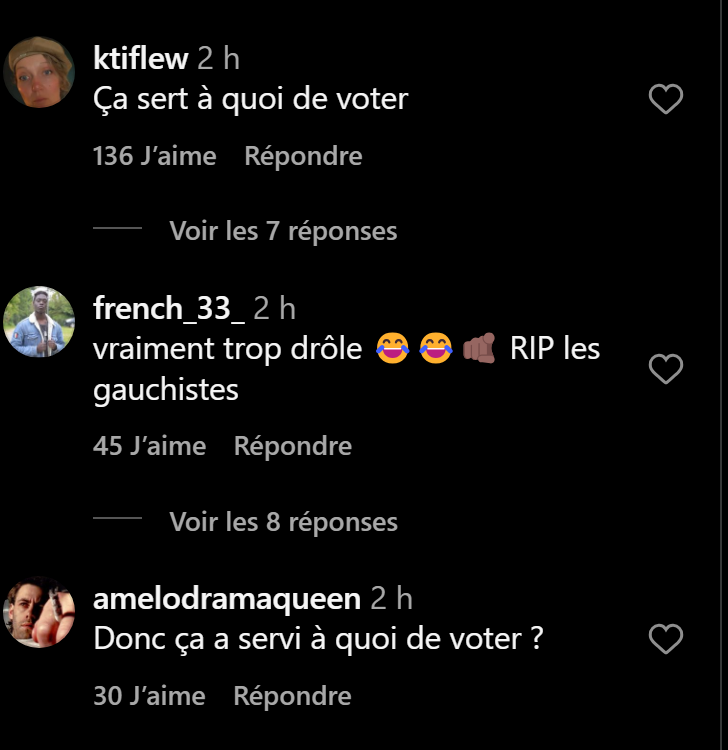View the 136 J'aime likes list
The image size is (728, 750).
pos(155,156)
